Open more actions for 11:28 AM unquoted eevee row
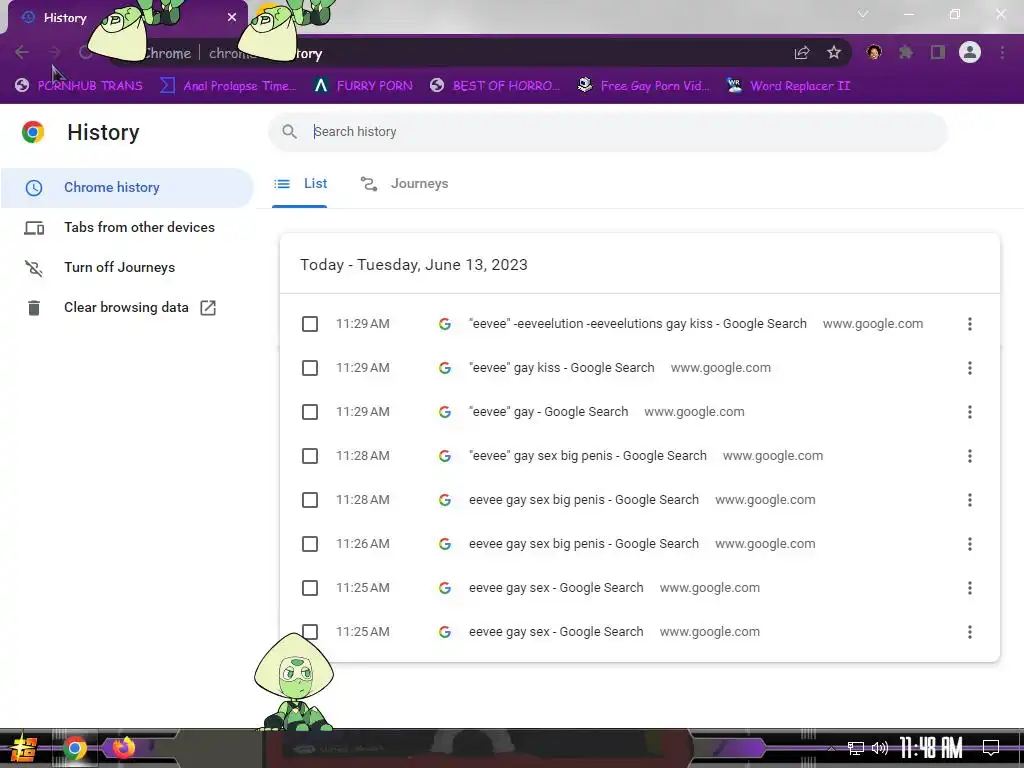The width and height of the screenshot is (1024, 768). pyautogui.click(x=970, y=500)
